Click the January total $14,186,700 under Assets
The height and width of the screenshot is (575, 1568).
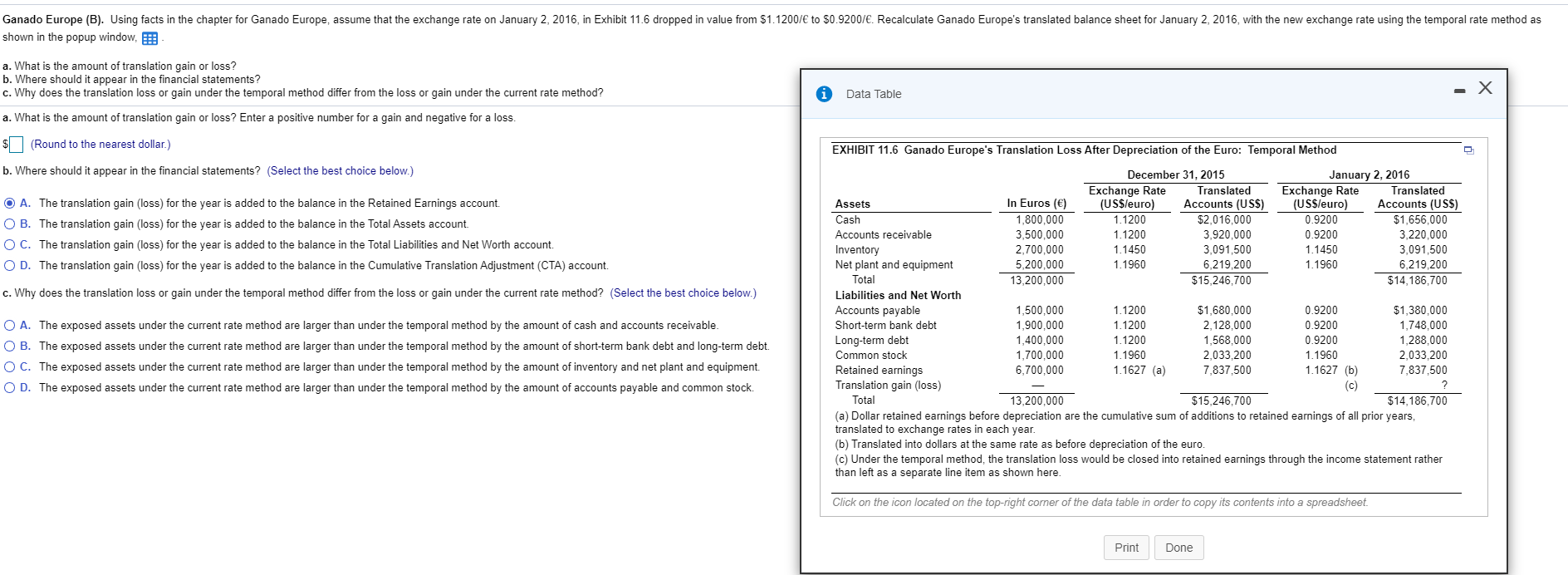coord(1418,281)
